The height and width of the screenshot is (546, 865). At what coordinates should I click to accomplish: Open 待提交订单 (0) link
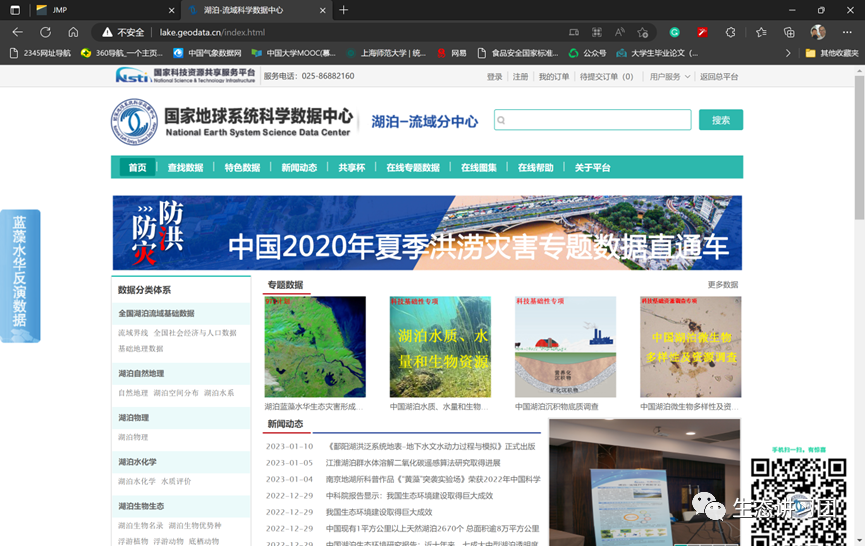[606, 77]
